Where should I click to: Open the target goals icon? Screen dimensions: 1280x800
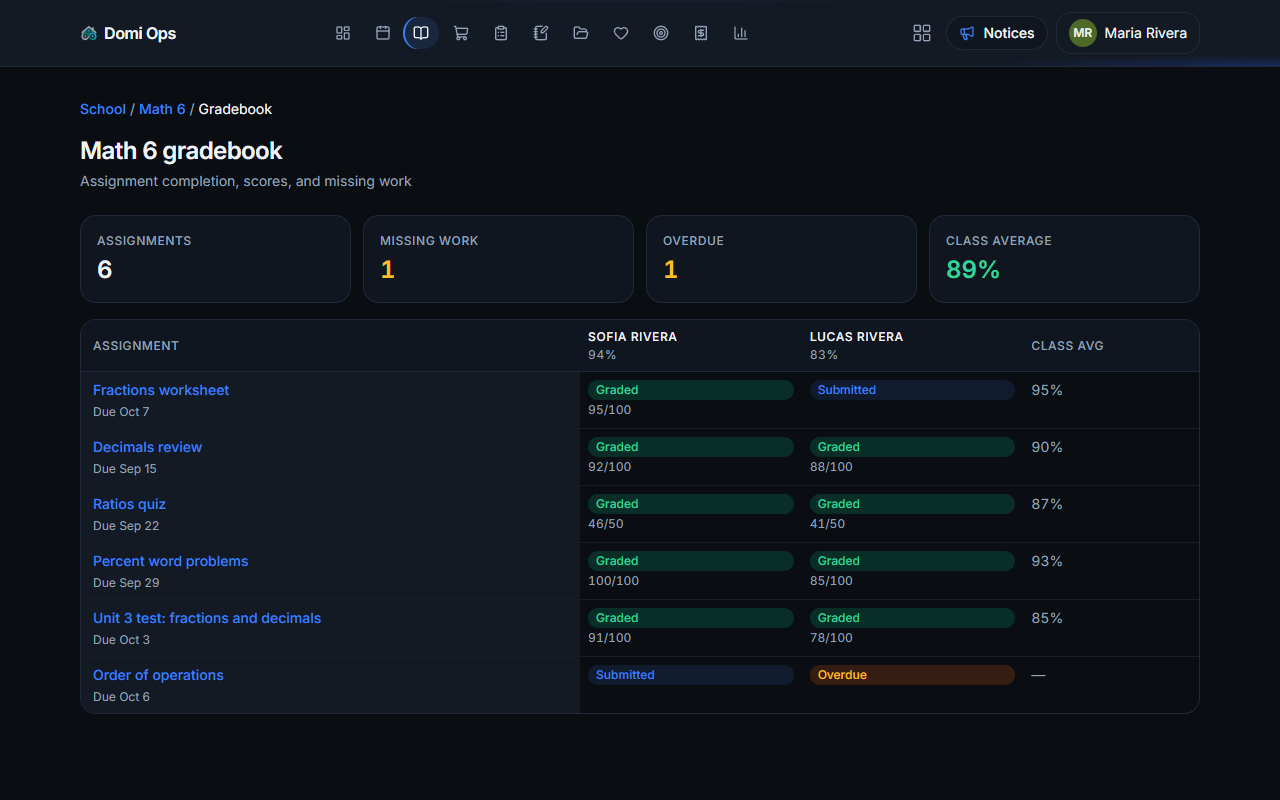point(661,33)
